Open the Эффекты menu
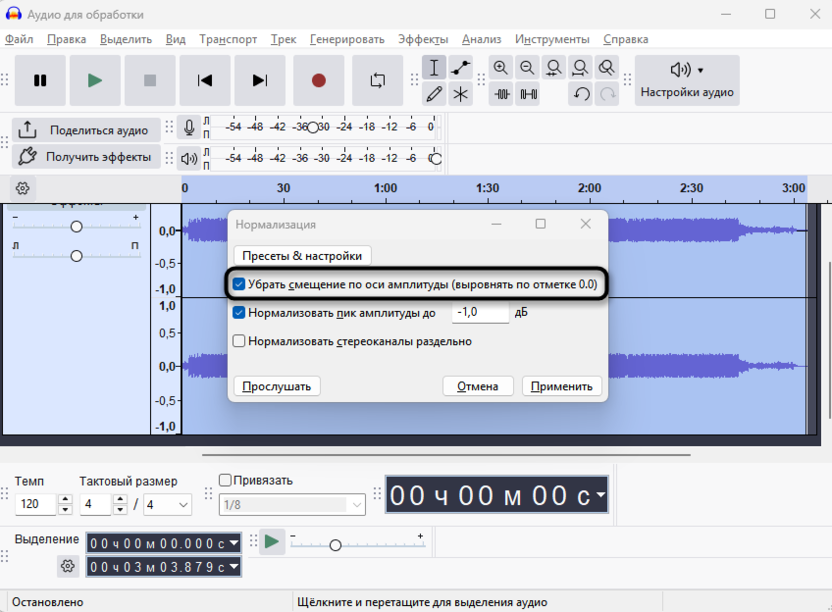Screen dimensions: 832x612 (x=423, y=39)
